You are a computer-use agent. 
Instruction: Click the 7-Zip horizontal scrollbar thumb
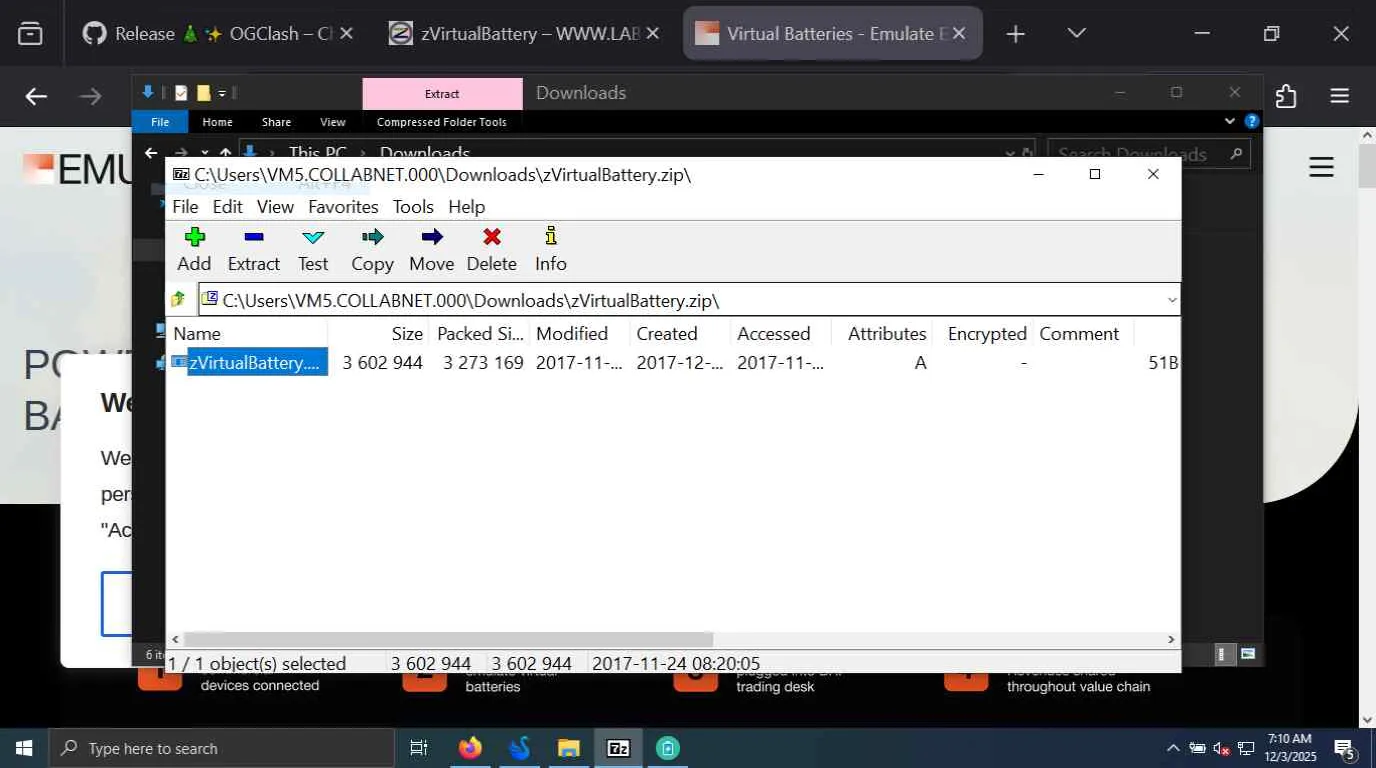448,639
